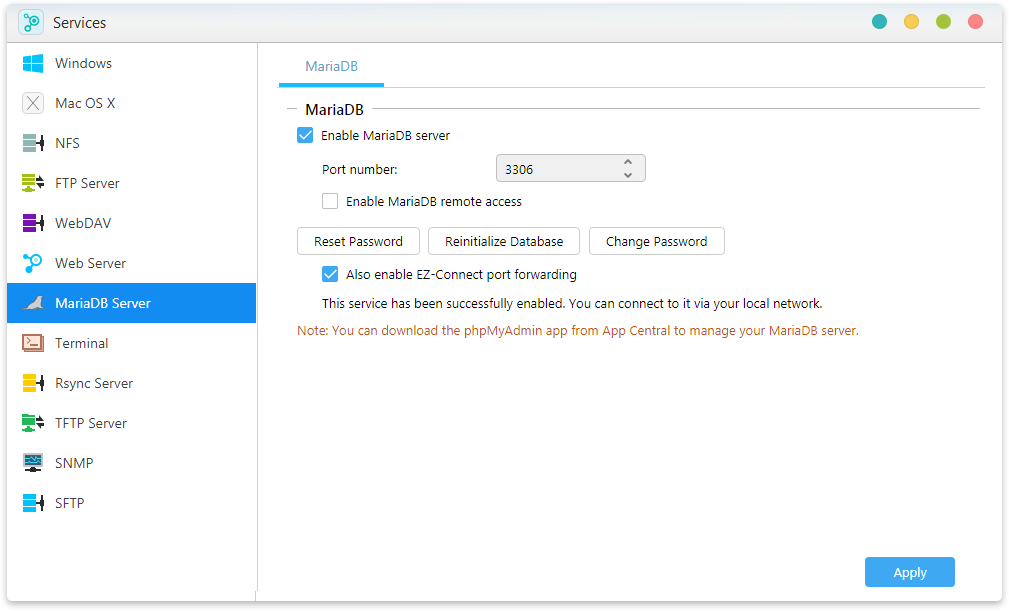
Task: Click the teal window control dot
Action: [880, 22]
